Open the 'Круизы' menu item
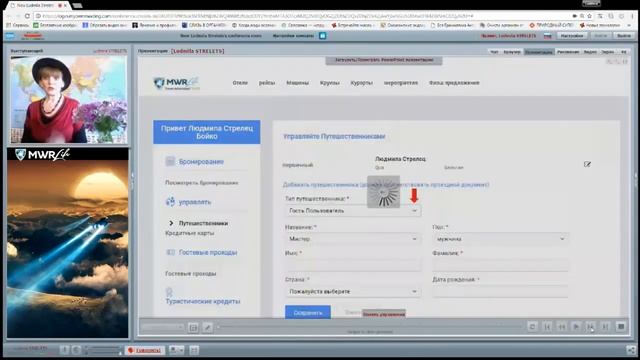The height and width of the screenshot is (360, 640). pos(330,83)
